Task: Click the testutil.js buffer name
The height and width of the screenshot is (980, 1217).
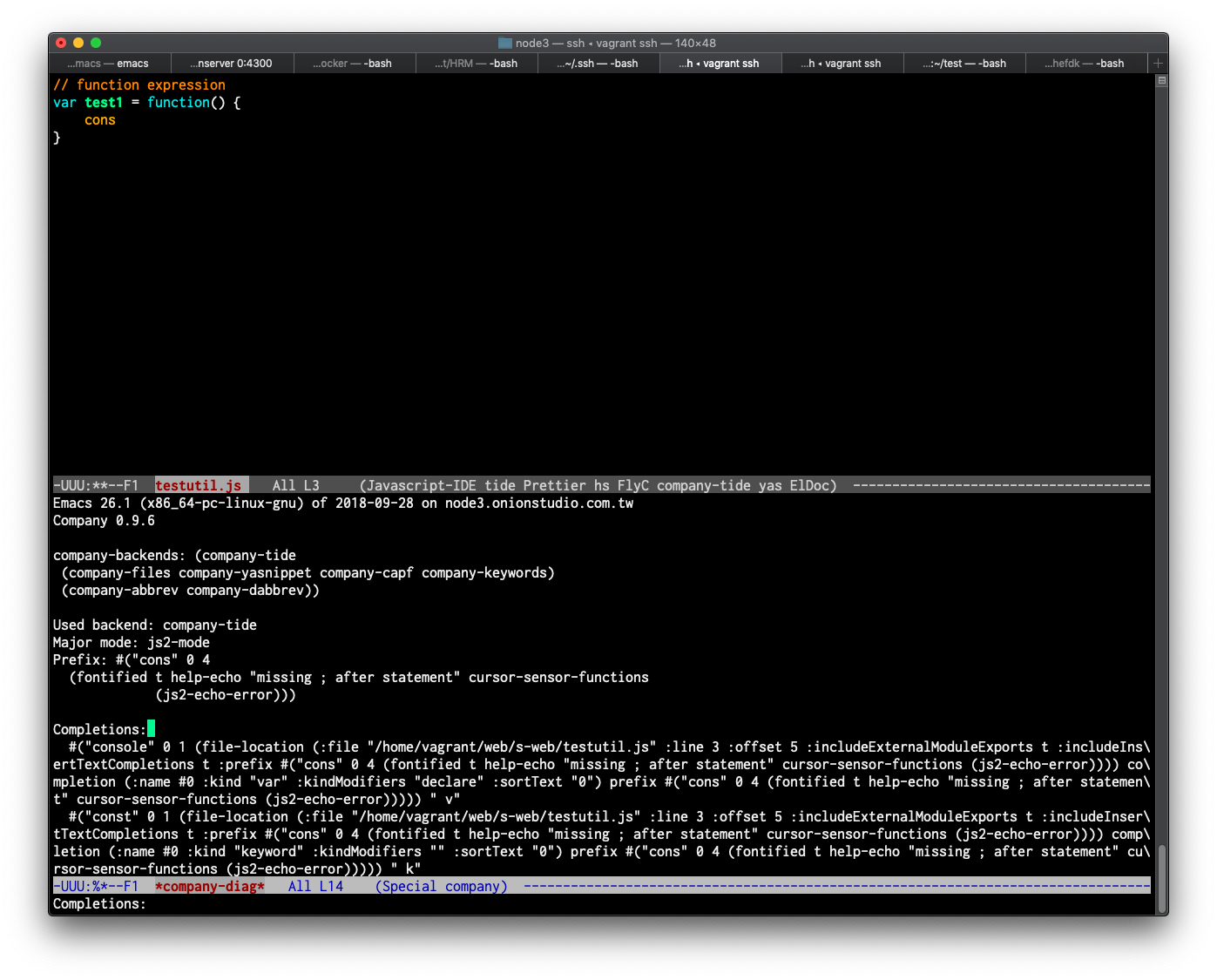Action: pyautogui.click(x=199, y=485)
